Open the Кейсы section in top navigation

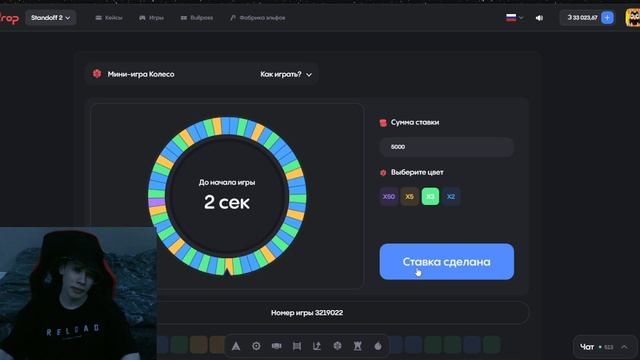109,18
